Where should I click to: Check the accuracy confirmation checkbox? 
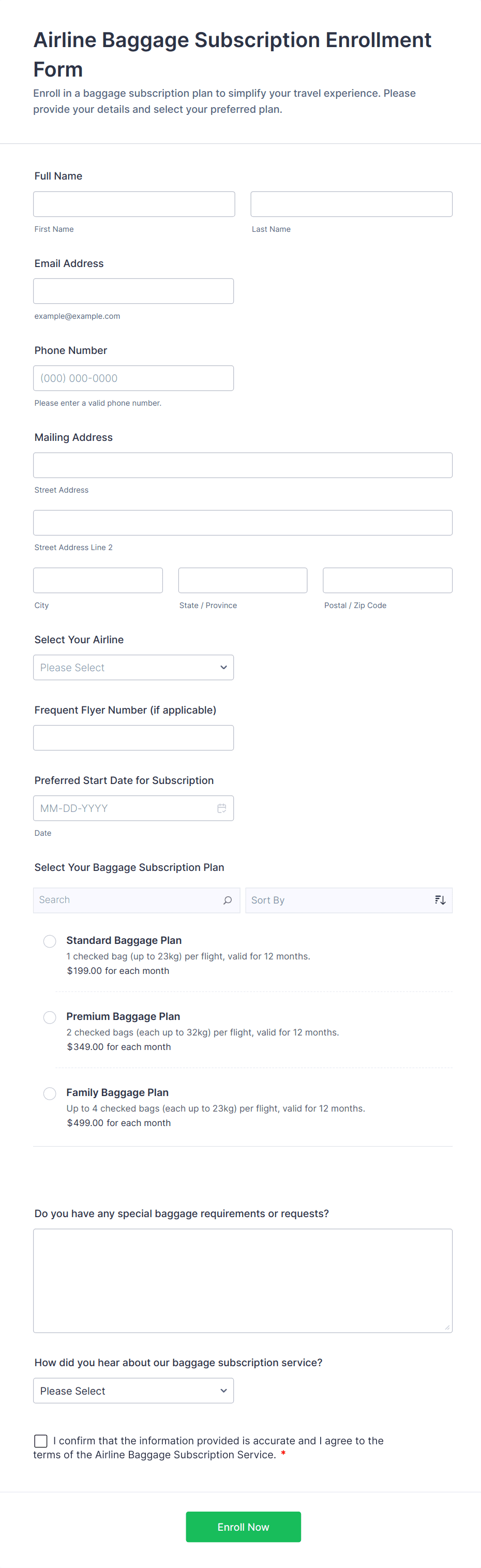coord(41,1441)
